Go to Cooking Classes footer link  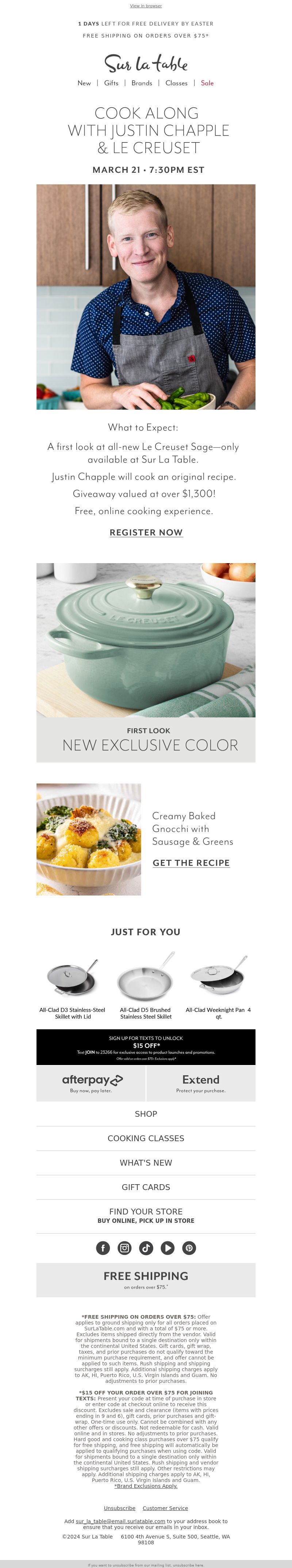pos(146,1138)
